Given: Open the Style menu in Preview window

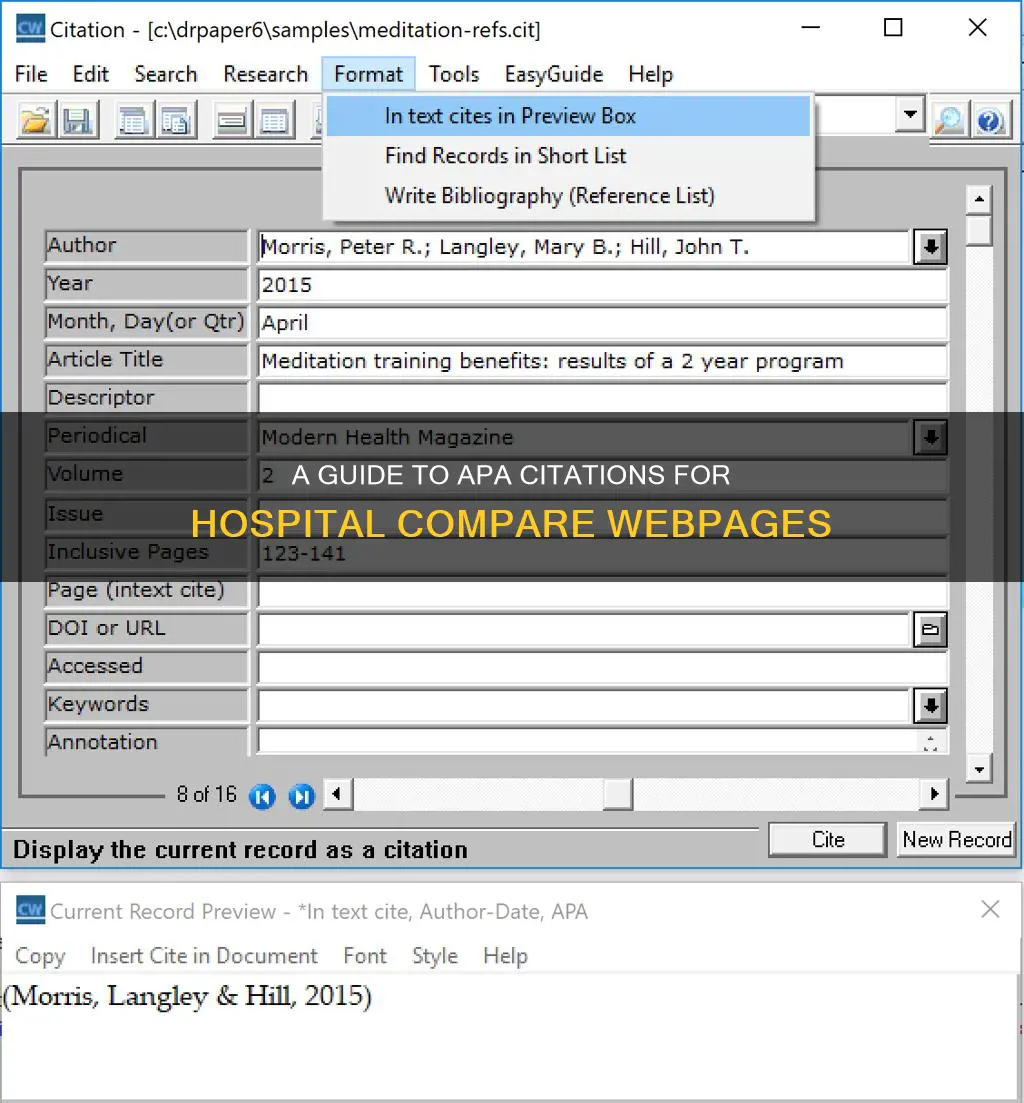Looking at the screenshot, I should click(x=435, y=956).
